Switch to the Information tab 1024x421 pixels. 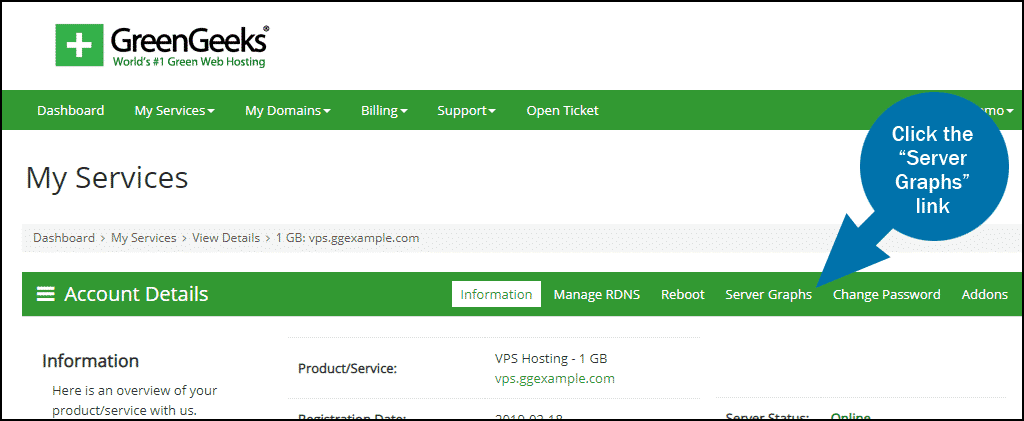tap(496, 294)
